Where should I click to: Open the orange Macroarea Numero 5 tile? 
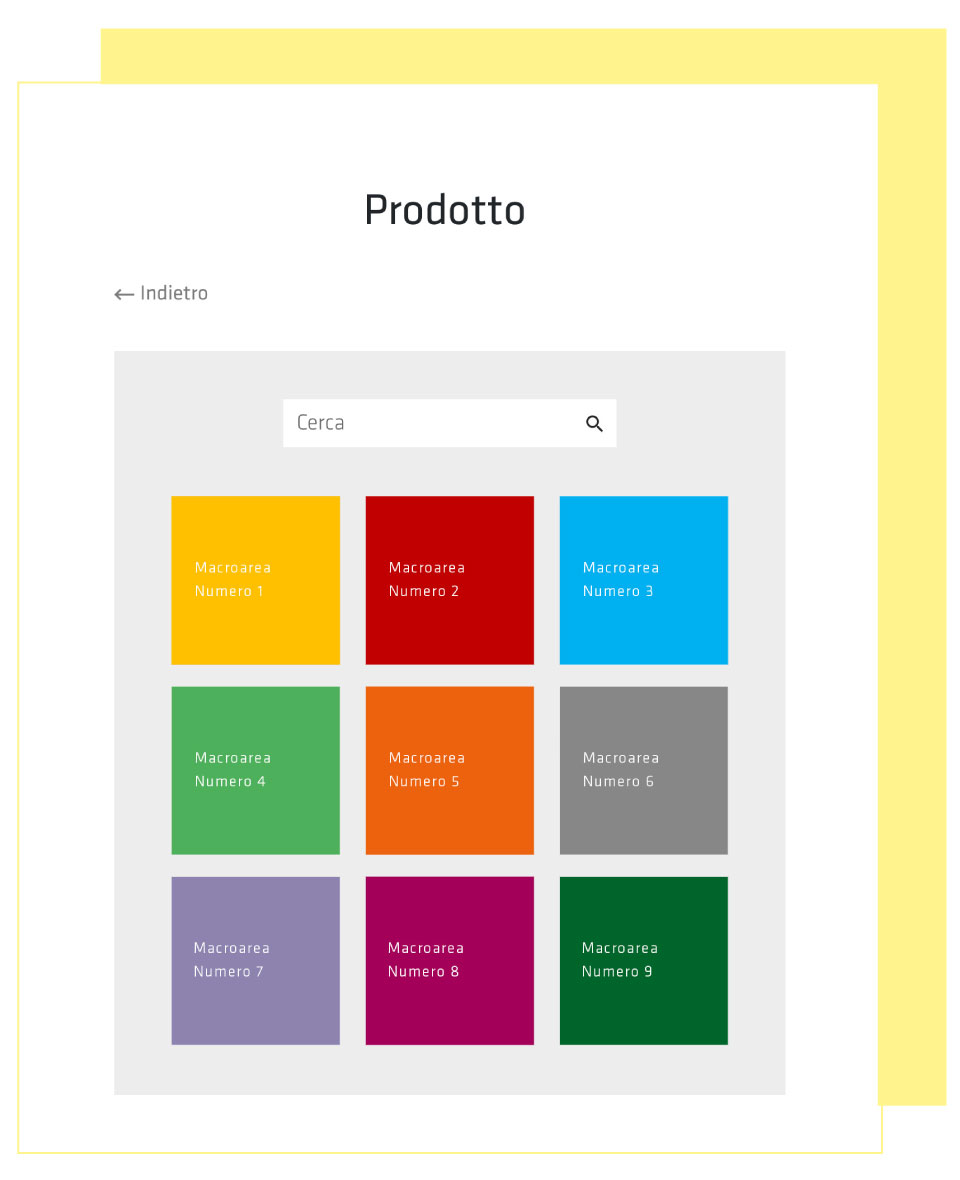point(450,771)
